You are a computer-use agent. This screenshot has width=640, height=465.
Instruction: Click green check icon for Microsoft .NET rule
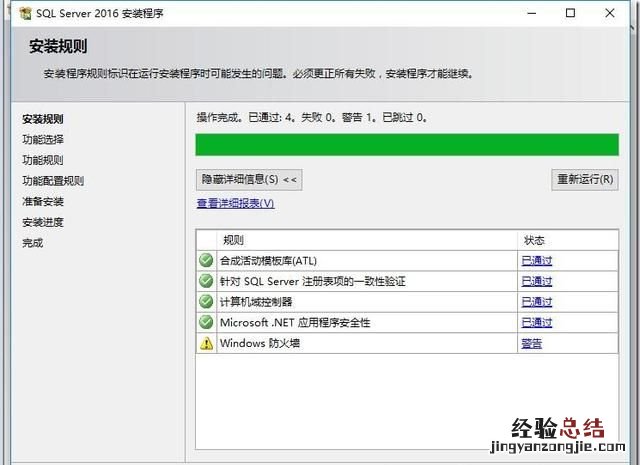pos(206,322)
